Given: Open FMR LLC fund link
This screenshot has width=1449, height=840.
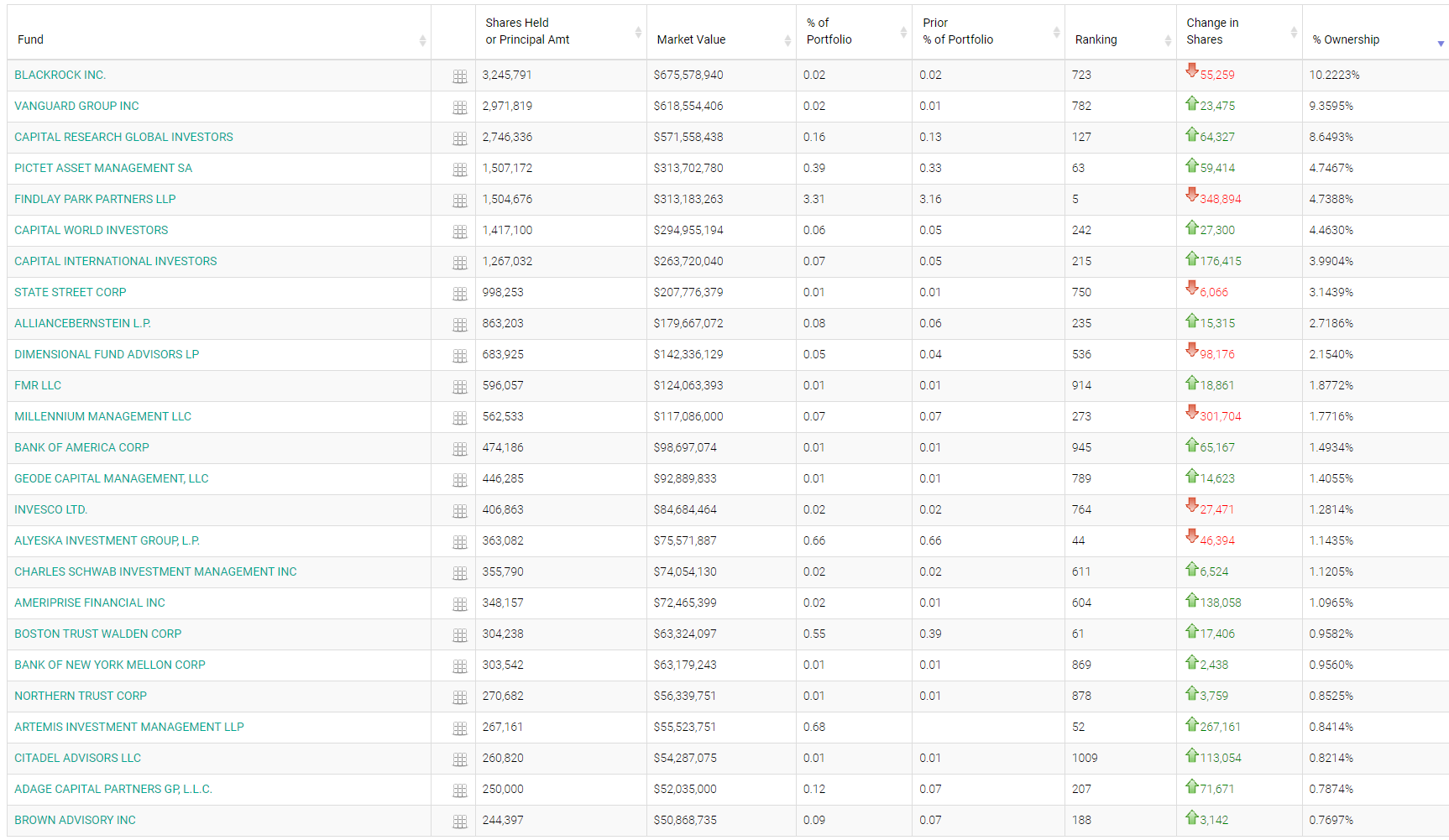Looking at the screenshot, I should (38, 385).
